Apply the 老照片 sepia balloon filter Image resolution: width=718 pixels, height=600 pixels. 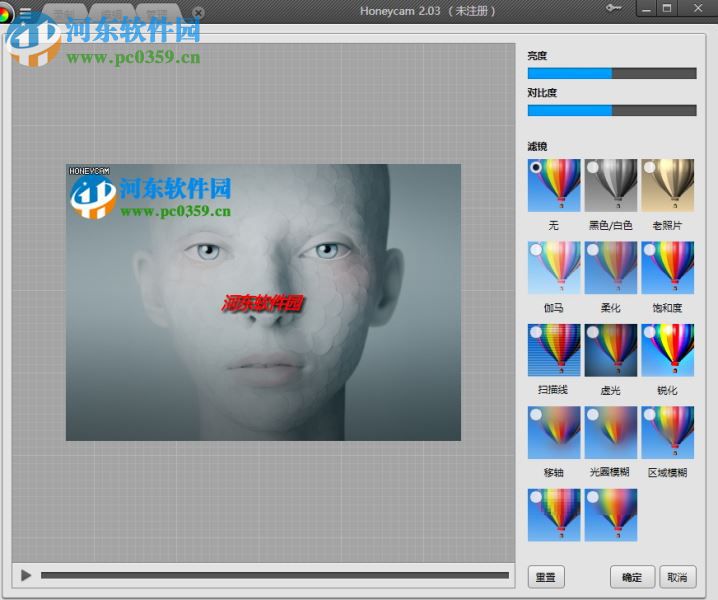[668, 185]
